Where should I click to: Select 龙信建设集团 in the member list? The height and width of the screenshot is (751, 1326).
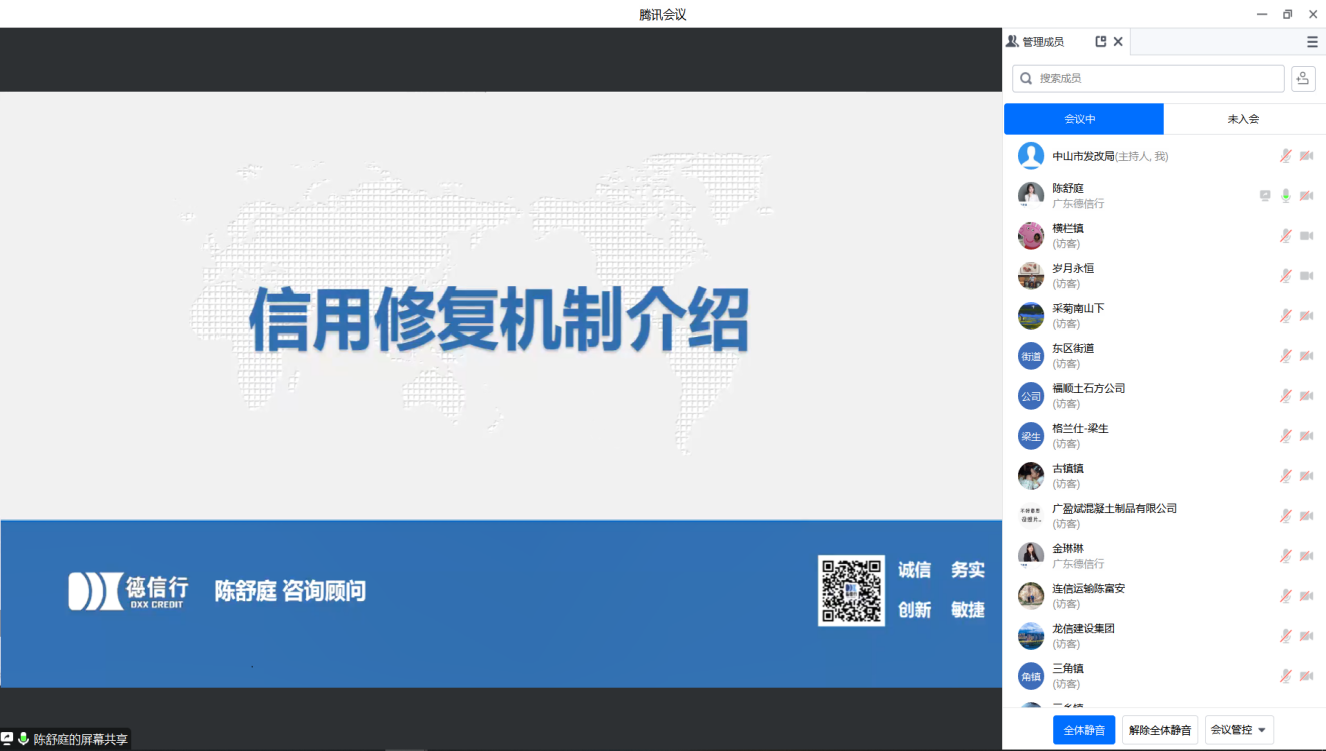coord(1083,629)
